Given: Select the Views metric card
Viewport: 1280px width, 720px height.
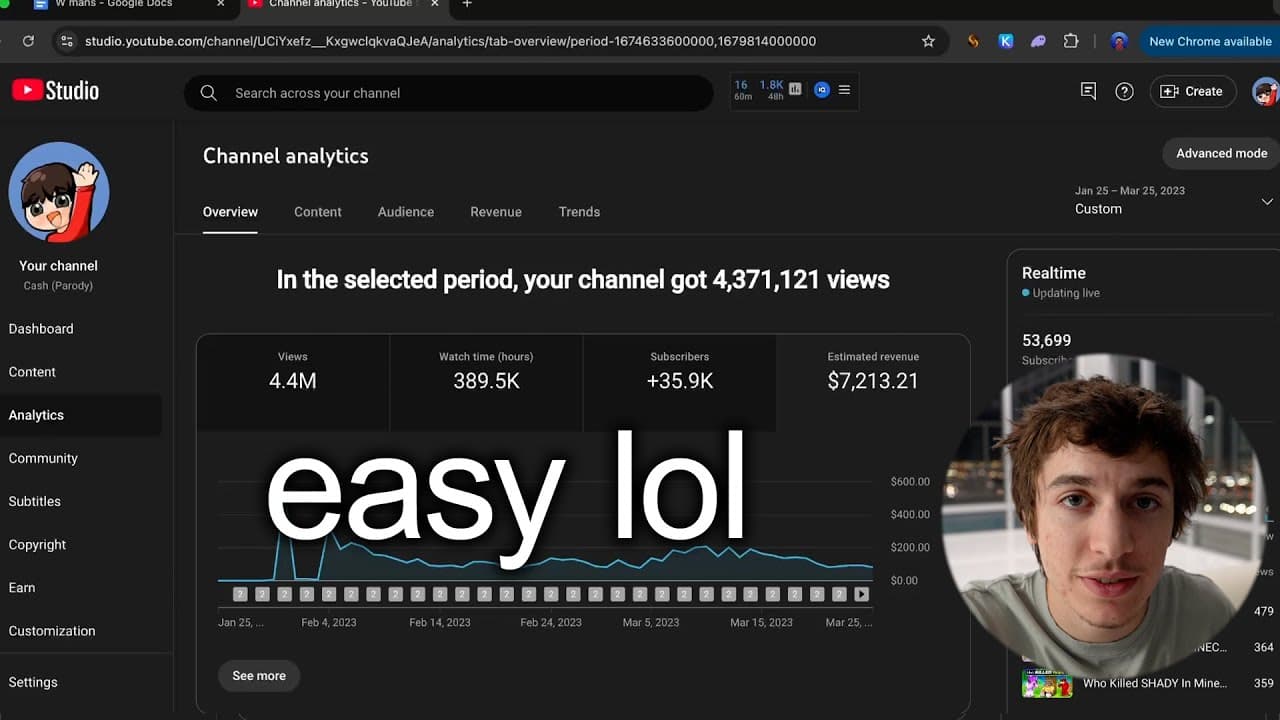Looking at the screenshot, I should click(x=293, y=383).
